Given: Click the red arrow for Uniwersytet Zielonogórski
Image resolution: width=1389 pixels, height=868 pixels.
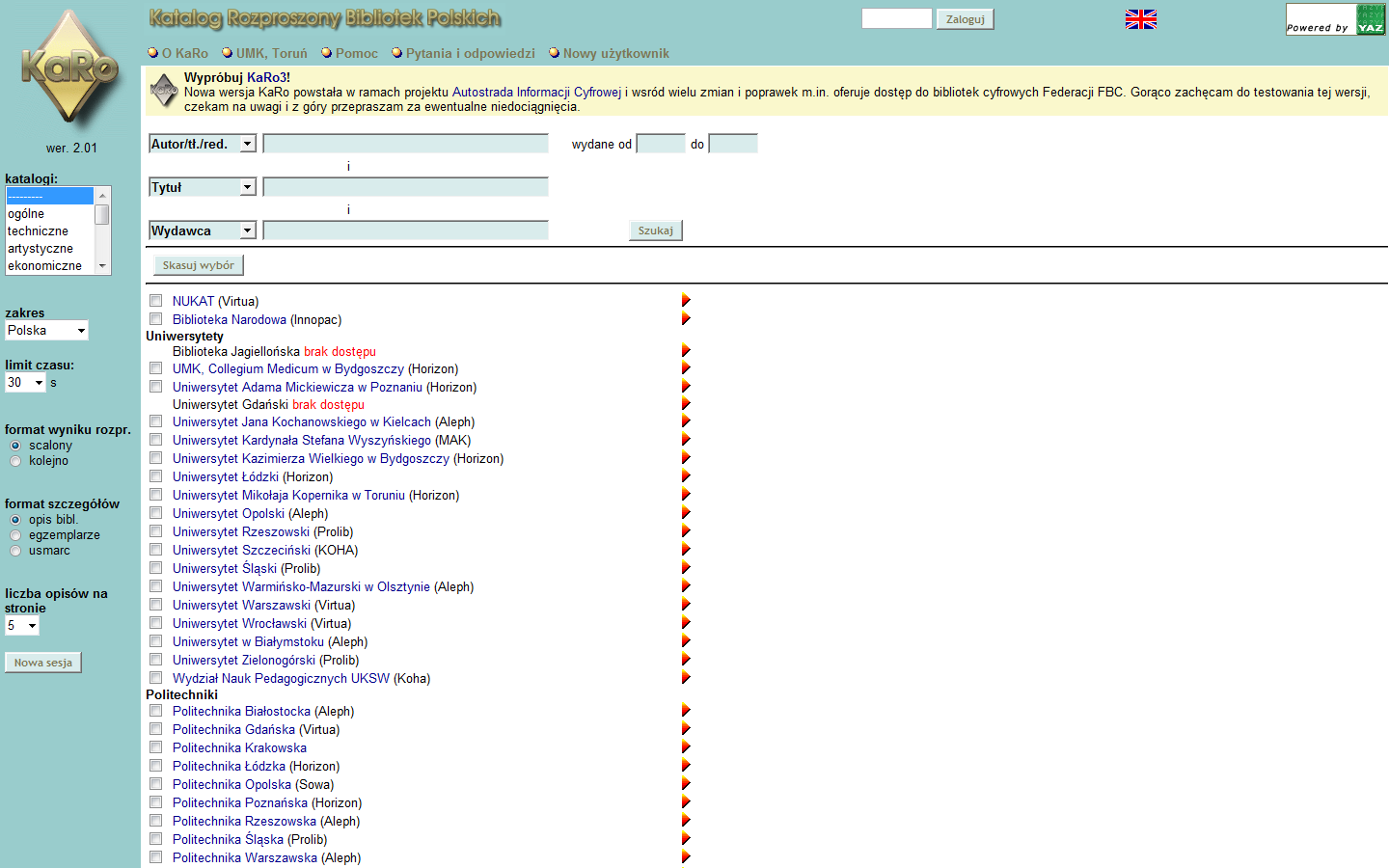Looking at the screenshot, I should point(686,660).
